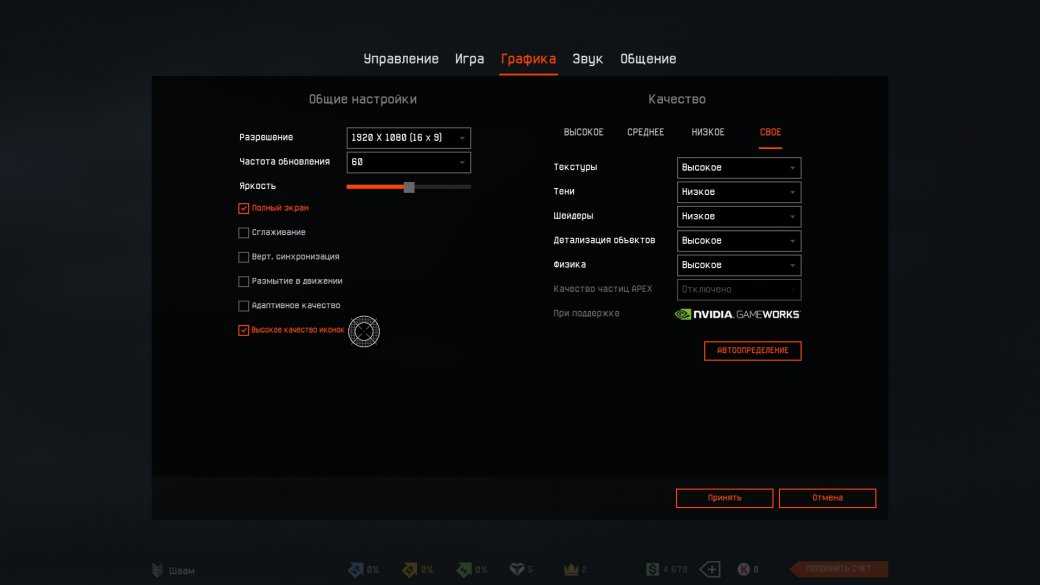This screenshot has width=1040, height=585.
Task: Switch to the Звук tab
Action: point(587,59)
